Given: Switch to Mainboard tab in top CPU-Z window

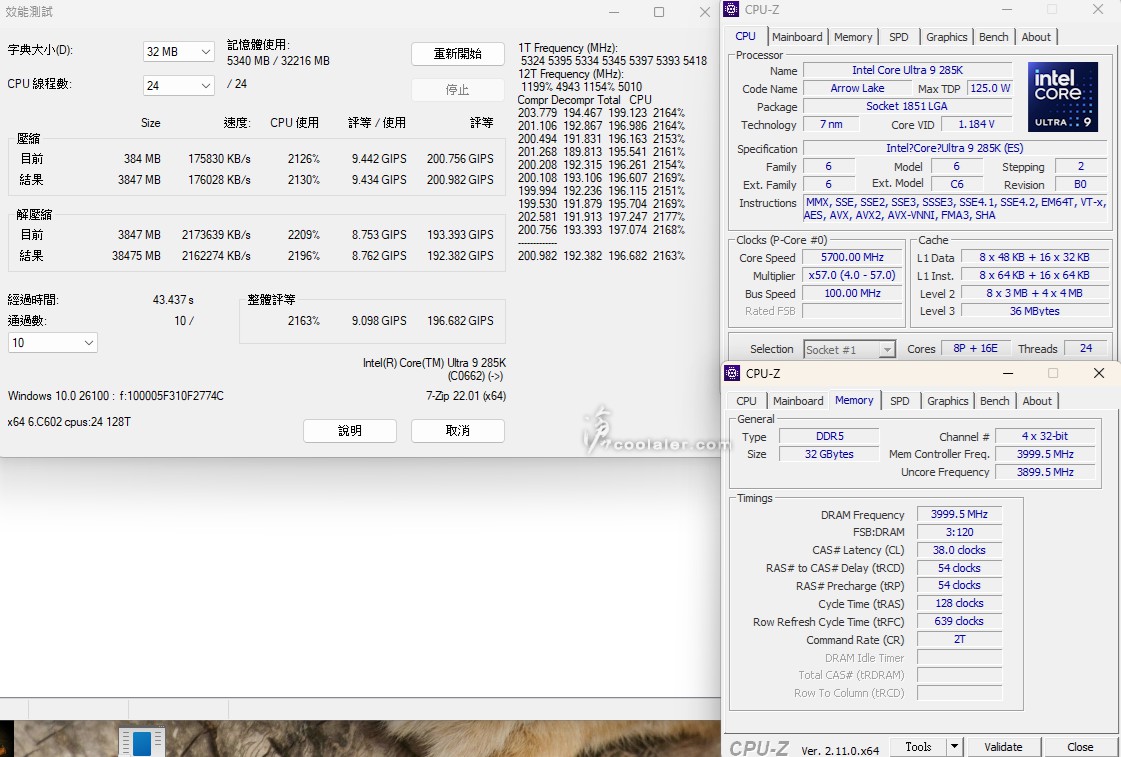Looking at the screenshot, I should (796, 37).
